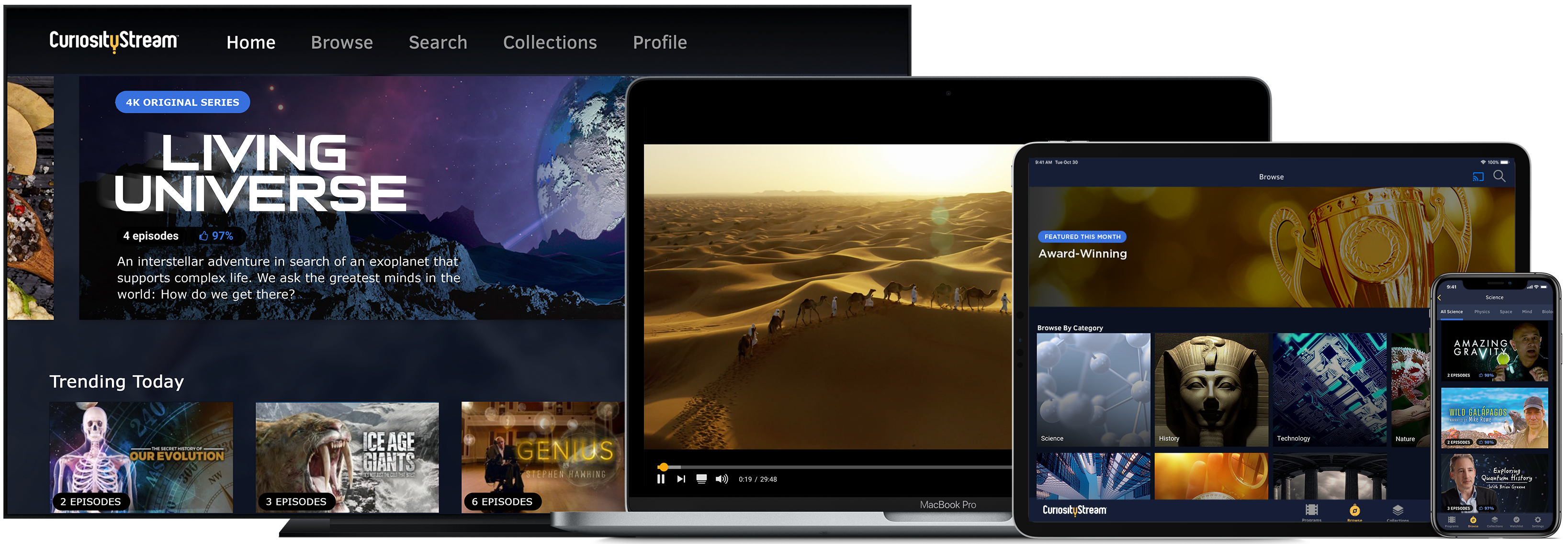Click the Trending Today heading

[x=116, y=381]
